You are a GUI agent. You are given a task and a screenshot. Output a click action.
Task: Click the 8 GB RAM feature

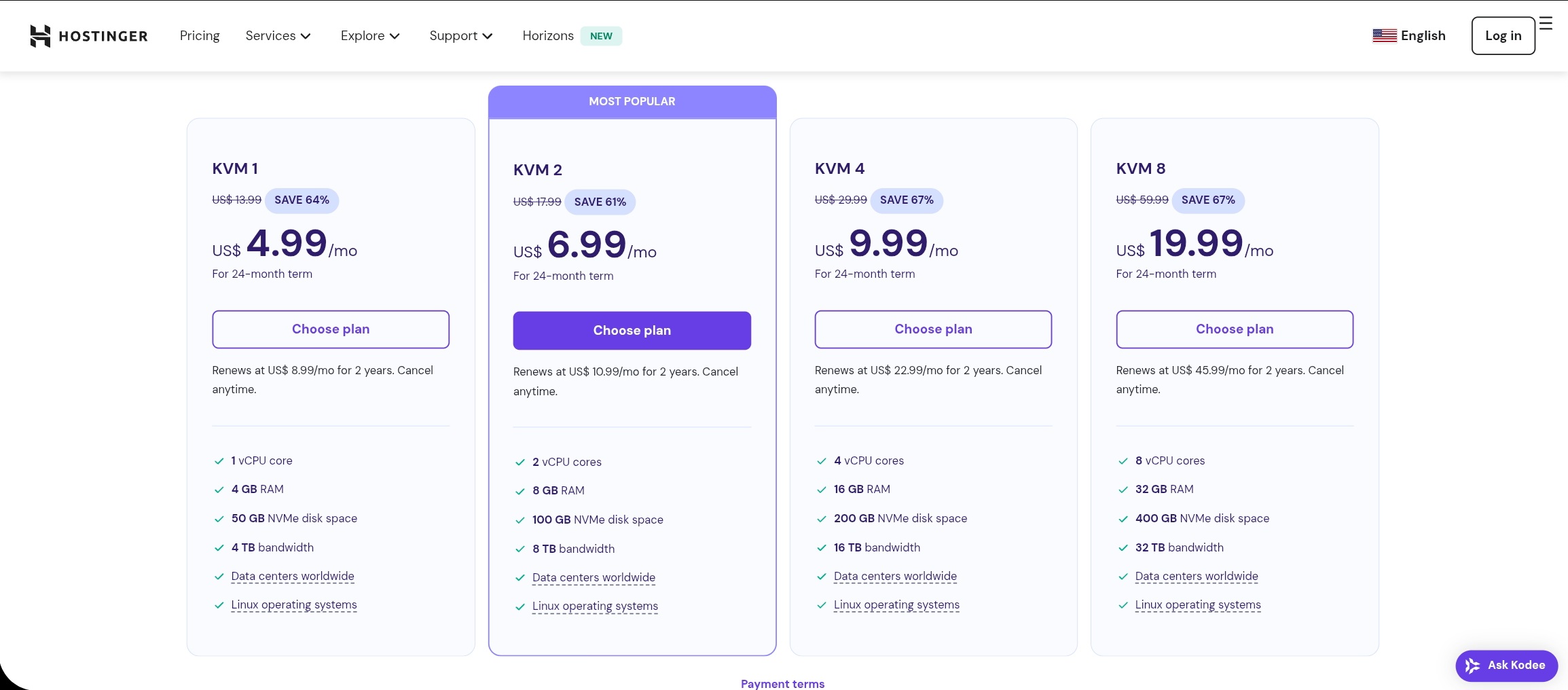(x=558, y=491)
